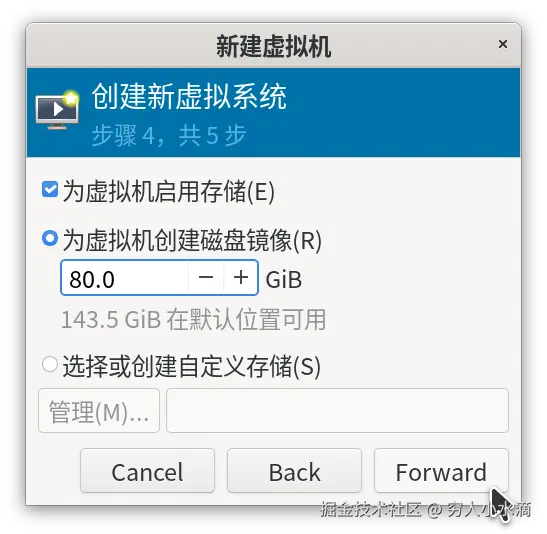Go to previous step with Back
Image resolution: width=547 pixels, height=534 pixels.
pos(294,471)
